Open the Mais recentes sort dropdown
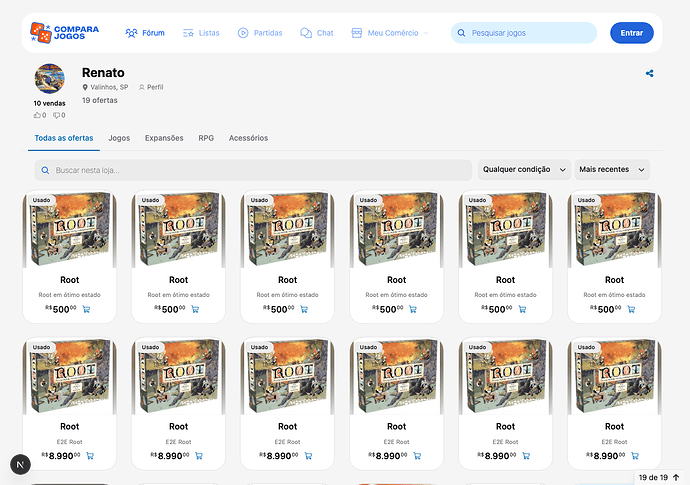Image resolution: width=690 pixels, height=485 pixels. tap(612, 170)
